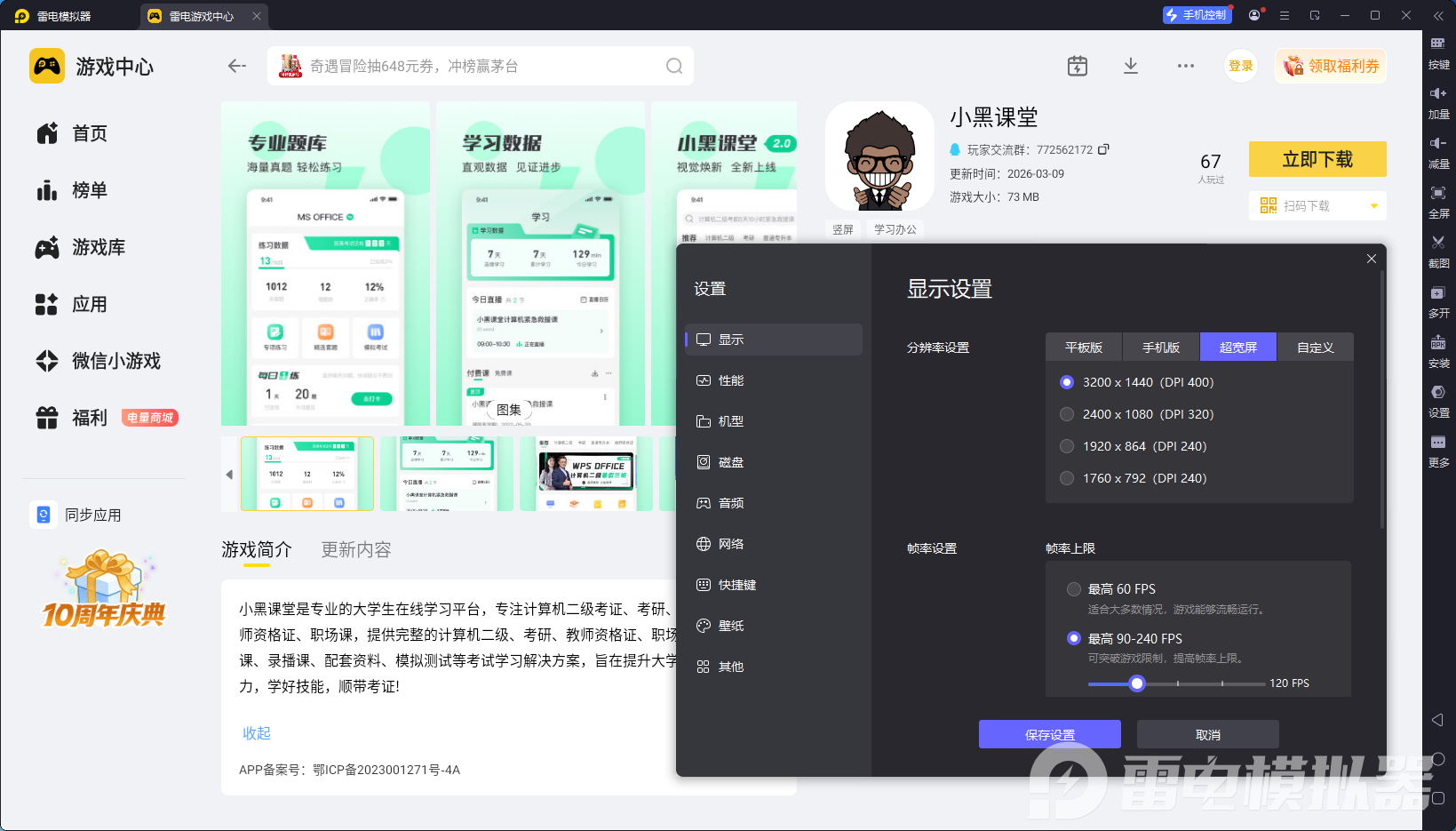Viewport: 1456px width, 831px height.
Task: Open the 性能 settings section
Action: (x=731, y=380)
